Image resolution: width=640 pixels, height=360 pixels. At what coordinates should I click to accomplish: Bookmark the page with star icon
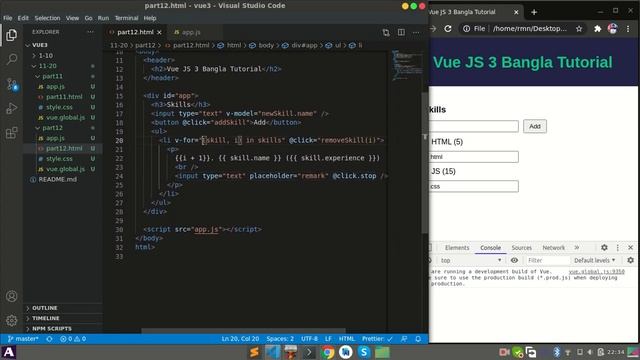tap(579, 29)
